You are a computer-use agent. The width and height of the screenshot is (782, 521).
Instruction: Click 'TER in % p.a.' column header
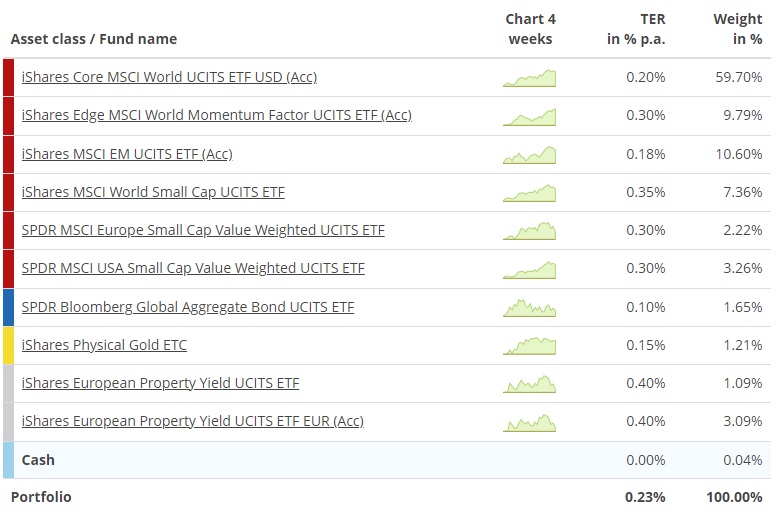(x=636, y=29)
